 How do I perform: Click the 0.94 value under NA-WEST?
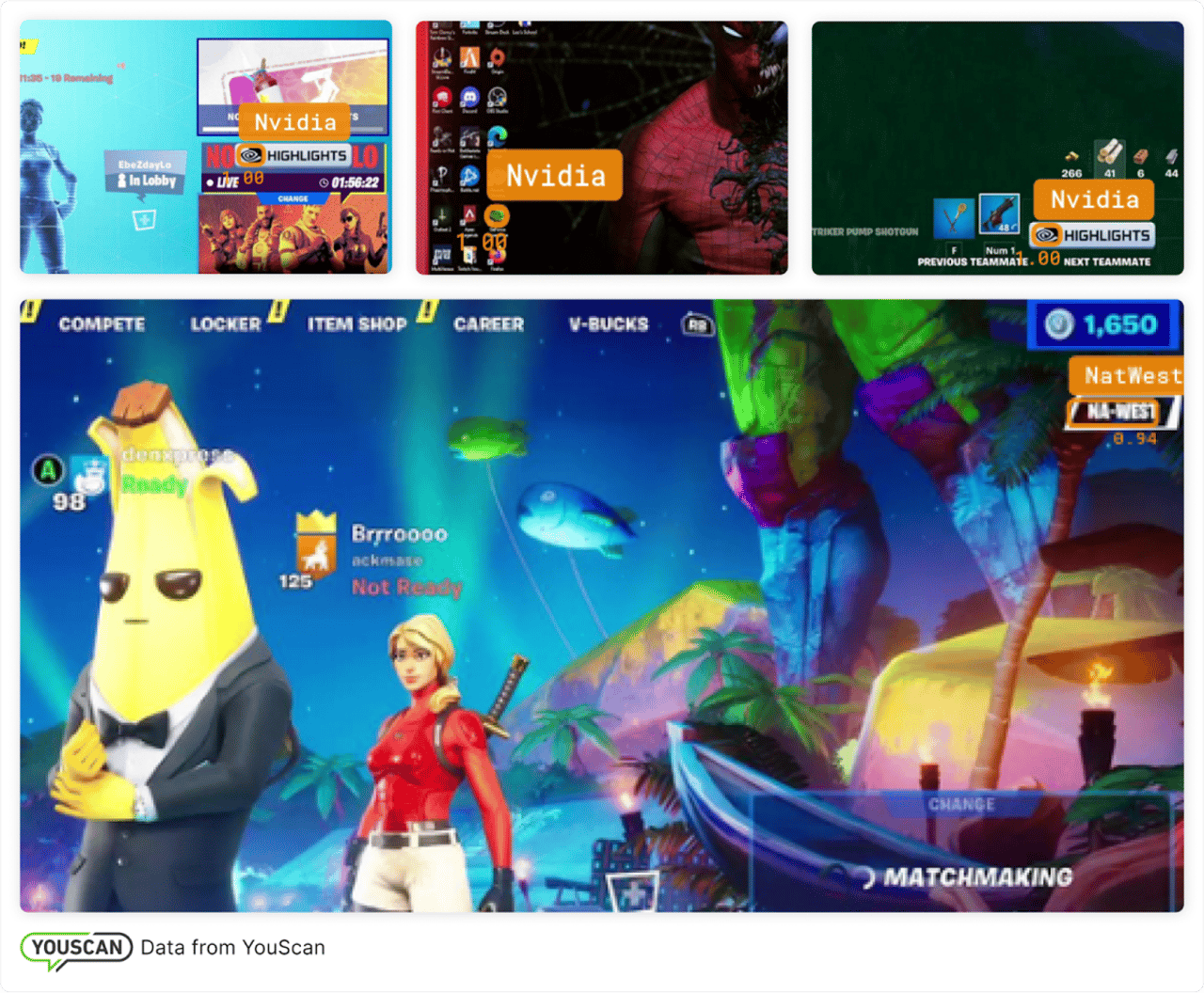point(1134,438)
